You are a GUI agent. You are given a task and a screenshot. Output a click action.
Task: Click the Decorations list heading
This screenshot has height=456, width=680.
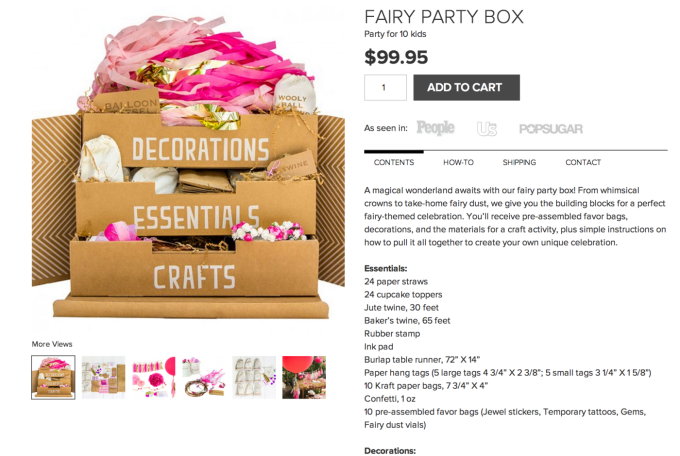390,450
